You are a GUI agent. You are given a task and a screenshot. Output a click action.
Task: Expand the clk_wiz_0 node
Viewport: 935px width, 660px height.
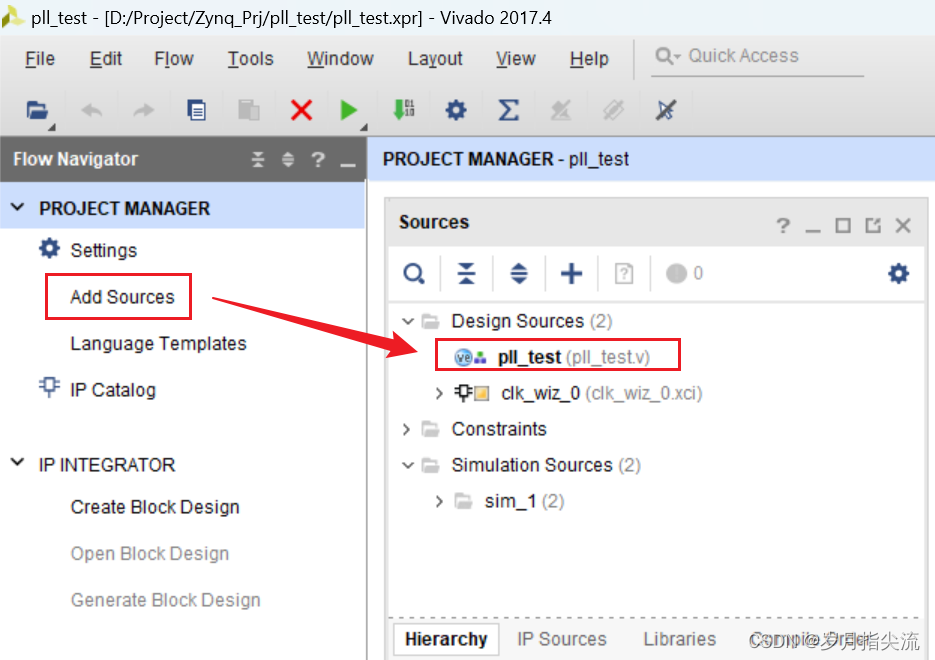point(439,393)
